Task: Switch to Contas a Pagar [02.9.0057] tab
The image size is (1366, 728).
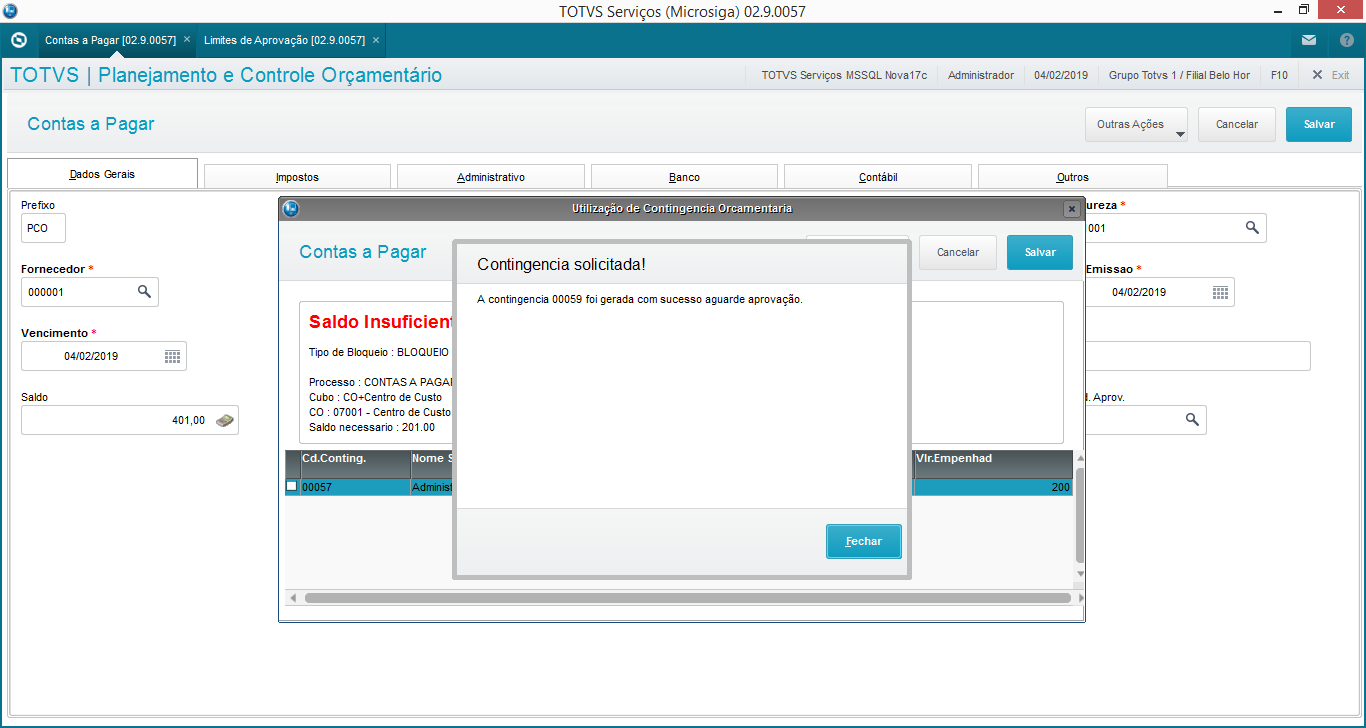Action: coord(110,40)
